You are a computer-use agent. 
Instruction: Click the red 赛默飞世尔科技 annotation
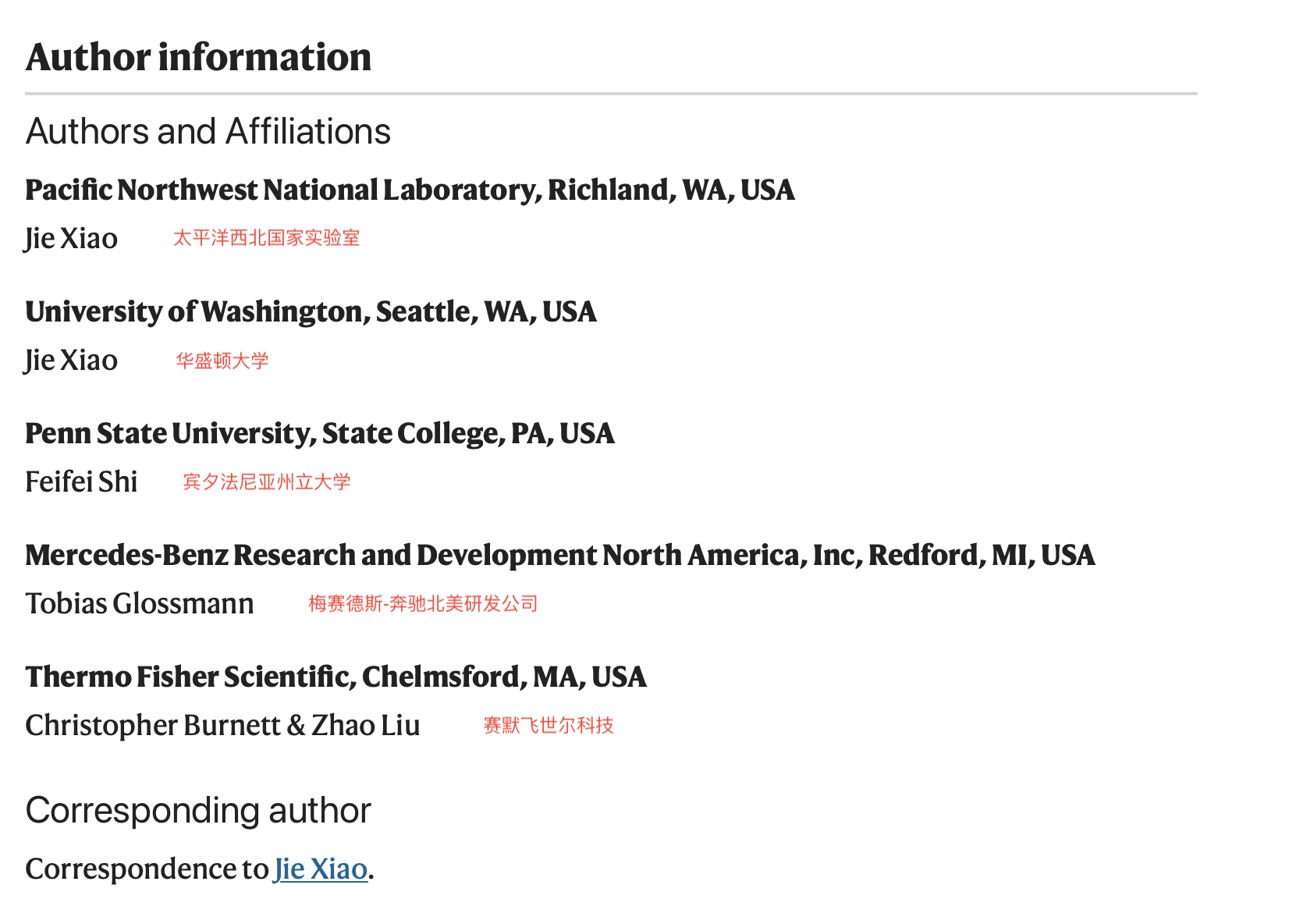click(x=549, y=726)
